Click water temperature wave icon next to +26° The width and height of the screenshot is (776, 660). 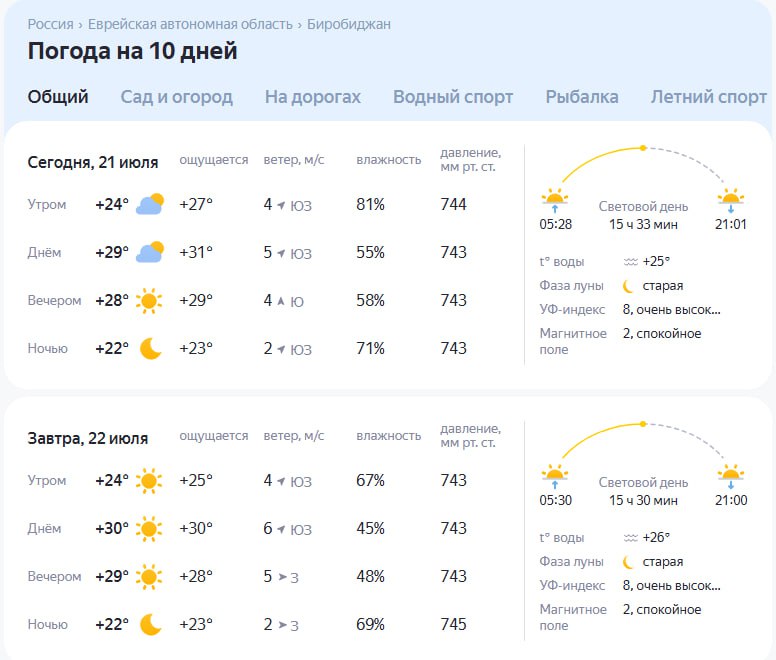click(x=630, y=538)
